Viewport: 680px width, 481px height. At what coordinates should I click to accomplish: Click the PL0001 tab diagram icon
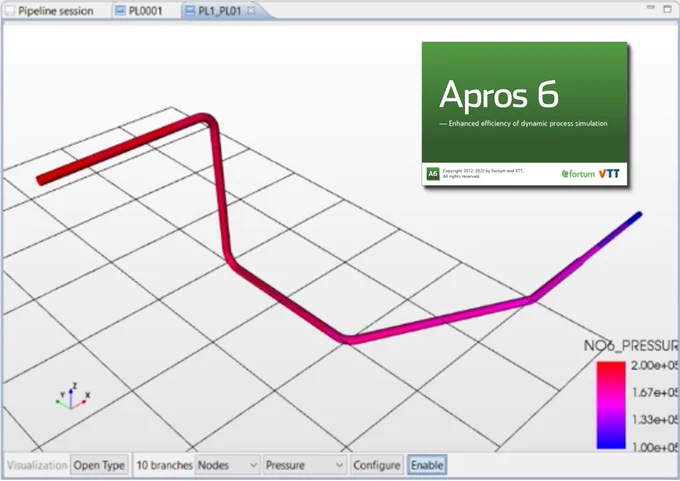point(120,11)
